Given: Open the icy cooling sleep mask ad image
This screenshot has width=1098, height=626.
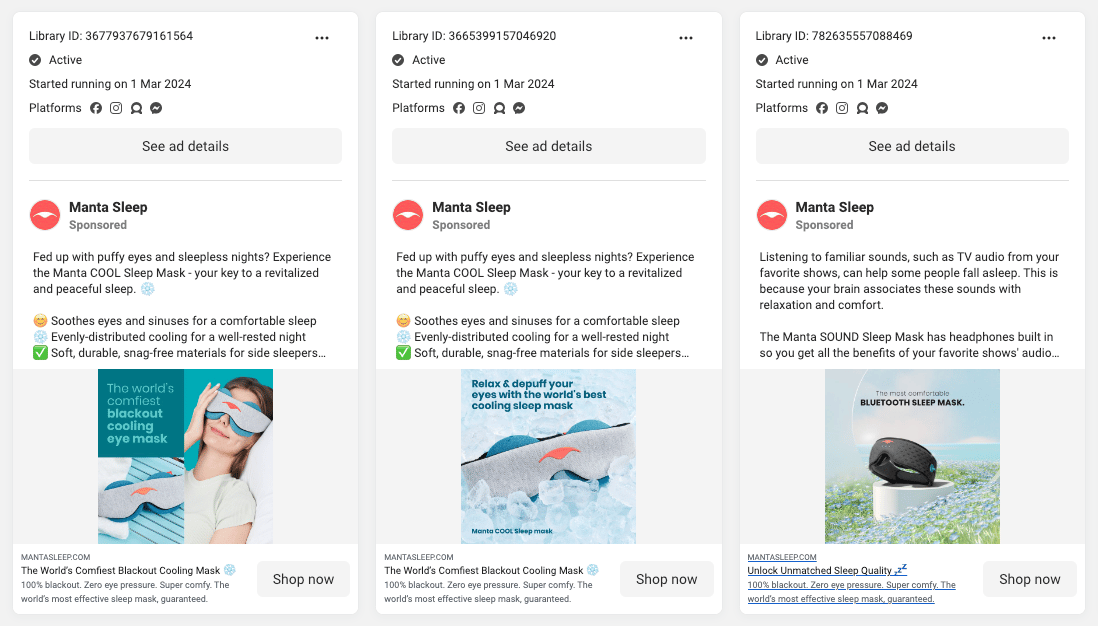Looking at the screenshot, I should 548,457.
